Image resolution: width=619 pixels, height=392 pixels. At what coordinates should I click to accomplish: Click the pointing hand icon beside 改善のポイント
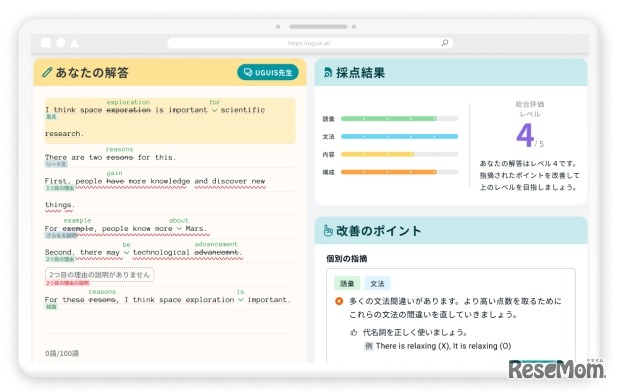pos(328,231)
